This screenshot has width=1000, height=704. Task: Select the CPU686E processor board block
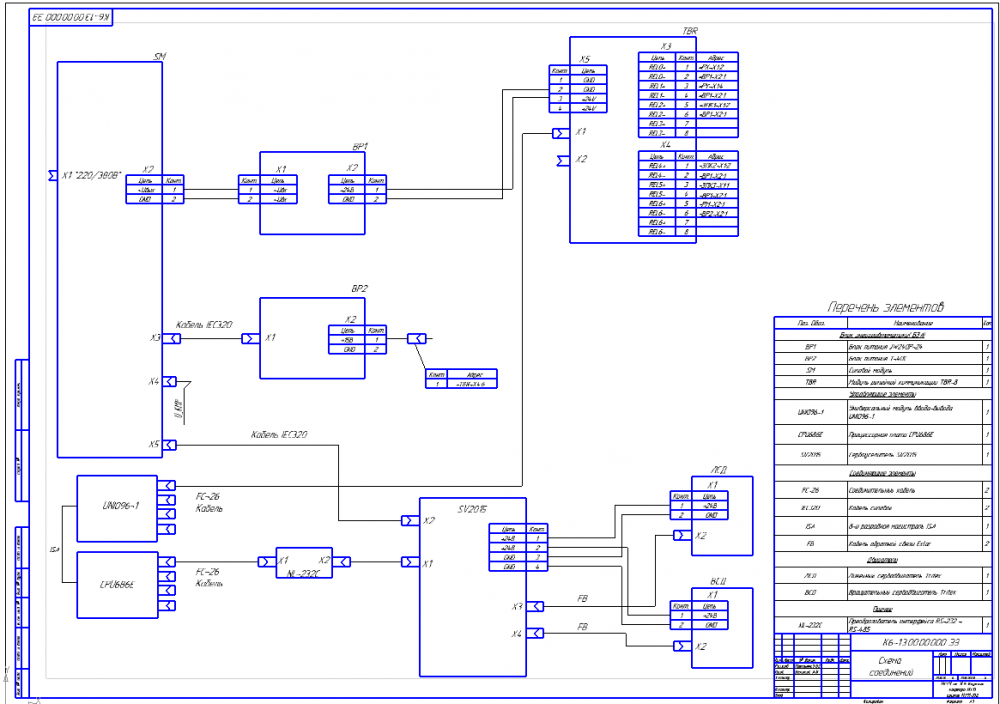pyautogui.click(x=117, y=585)
